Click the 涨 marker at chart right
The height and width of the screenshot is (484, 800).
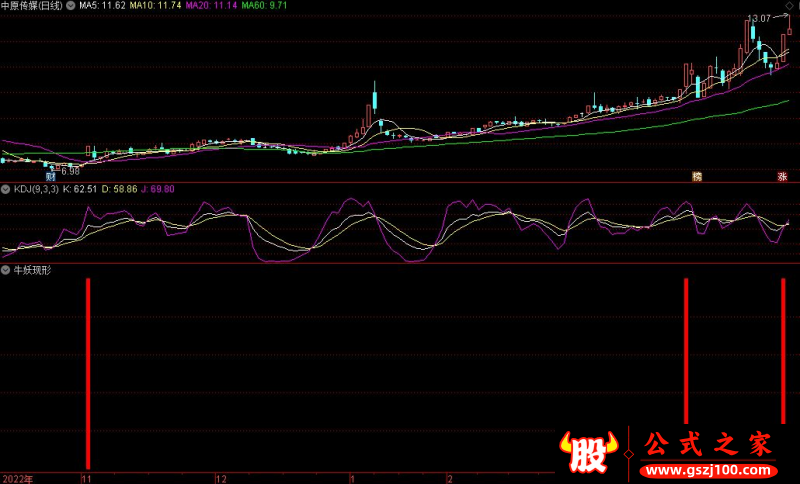pyautogui.click(x=782, y=176)
